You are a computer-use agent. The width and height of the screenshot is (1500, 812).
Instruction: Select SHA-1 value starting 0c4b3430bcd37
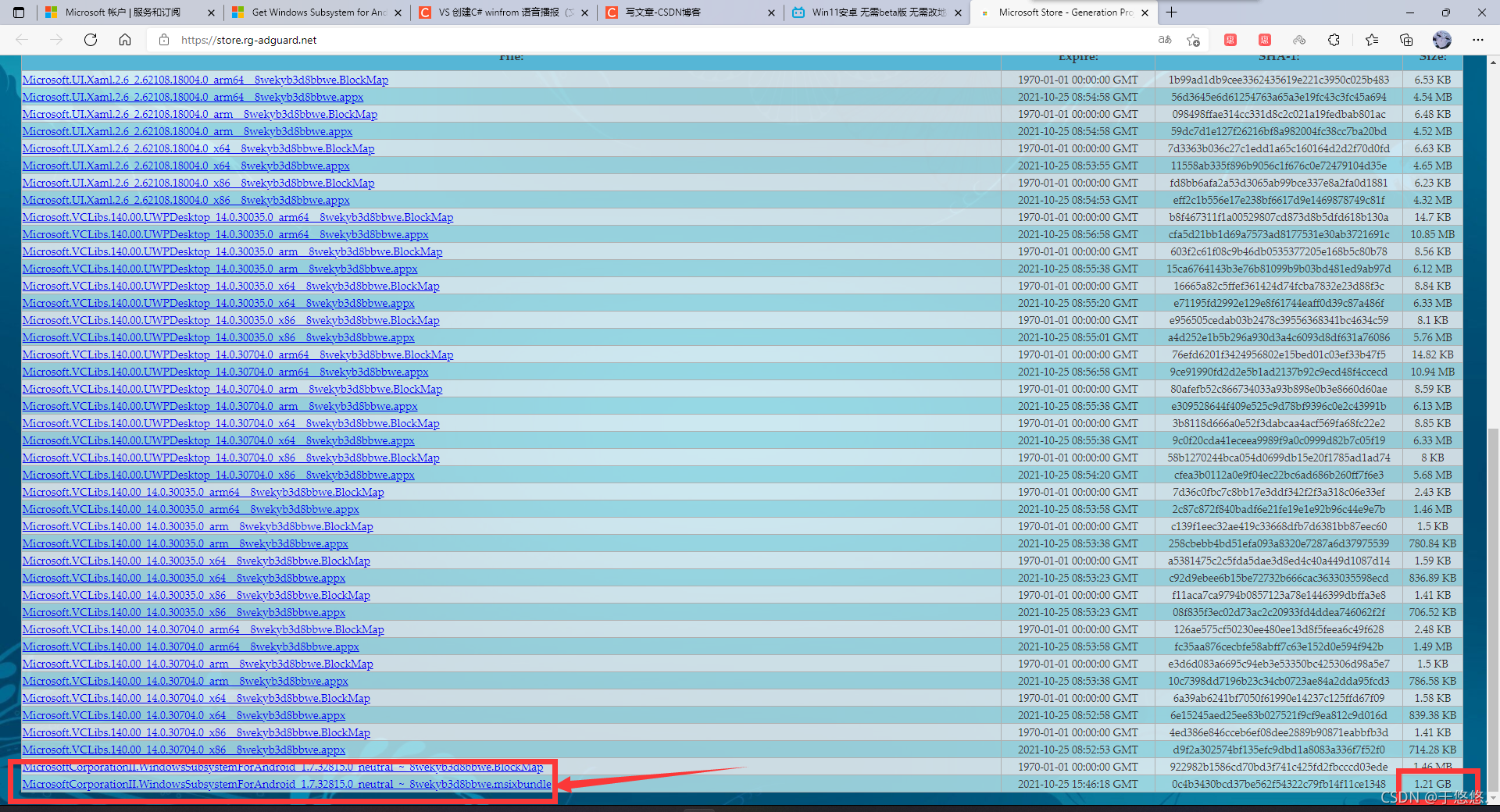pos(1279,784)
